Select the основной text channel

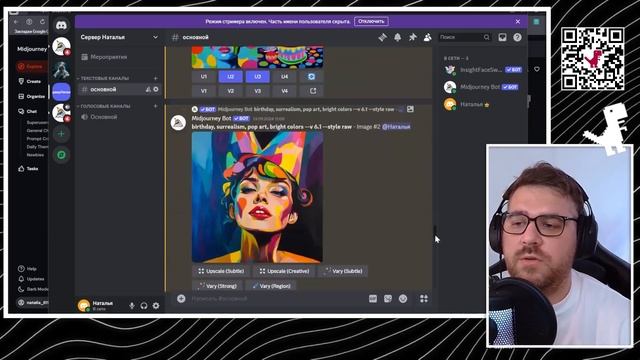point(119,89)
